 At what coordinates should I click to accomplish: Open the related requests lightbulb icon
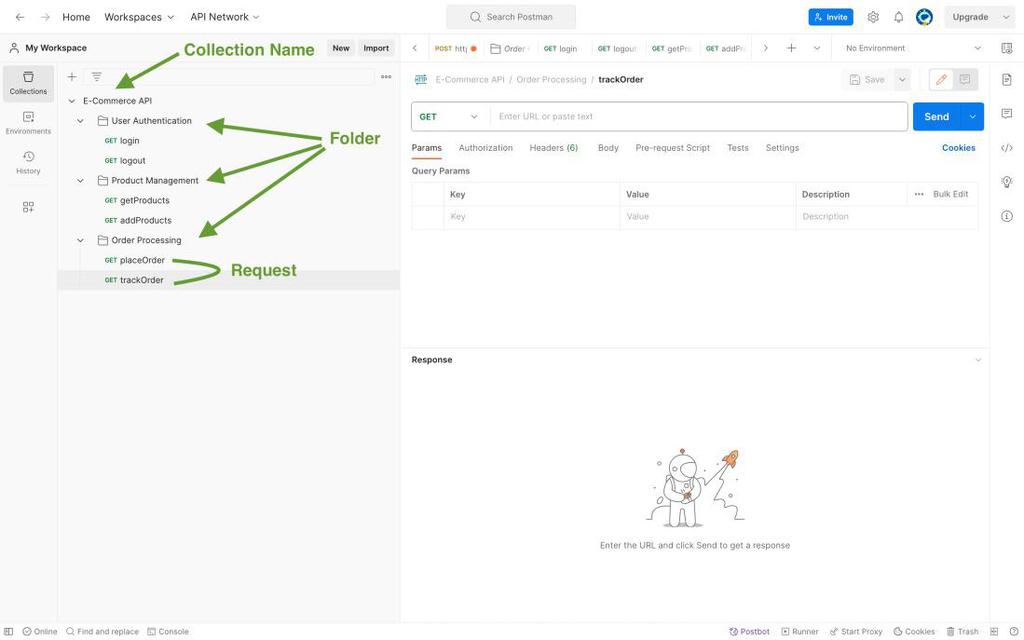tap(1006, 182)
